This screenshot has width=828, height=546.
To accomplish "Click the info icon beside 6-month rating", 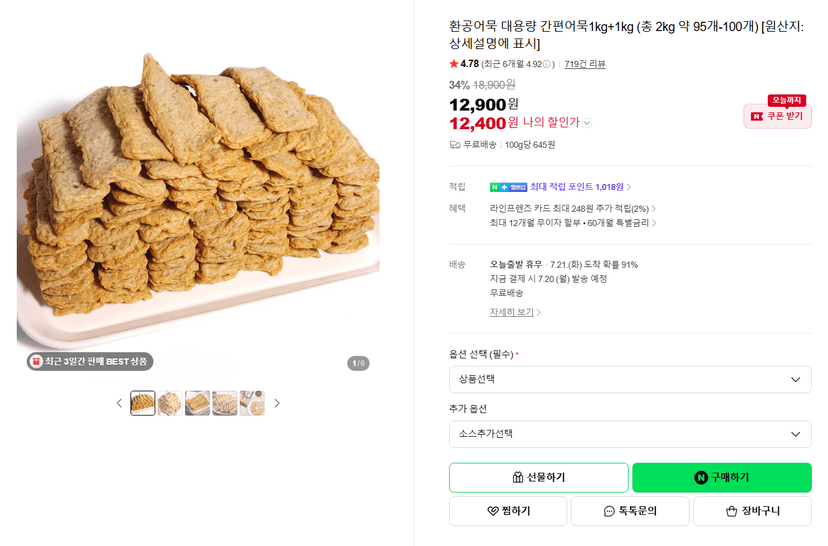I will [547, 64].
